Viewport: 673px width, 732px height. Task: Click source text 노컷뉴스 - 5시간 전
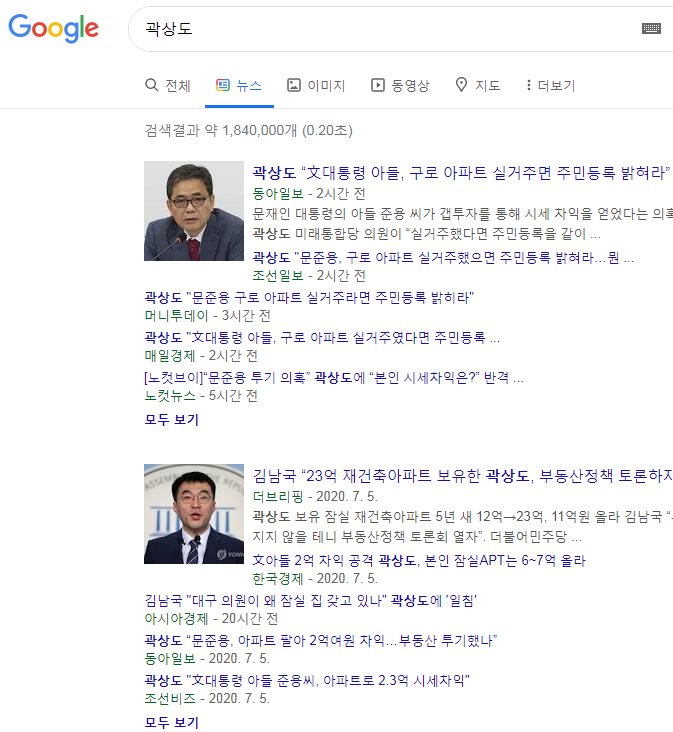[201, 395]
